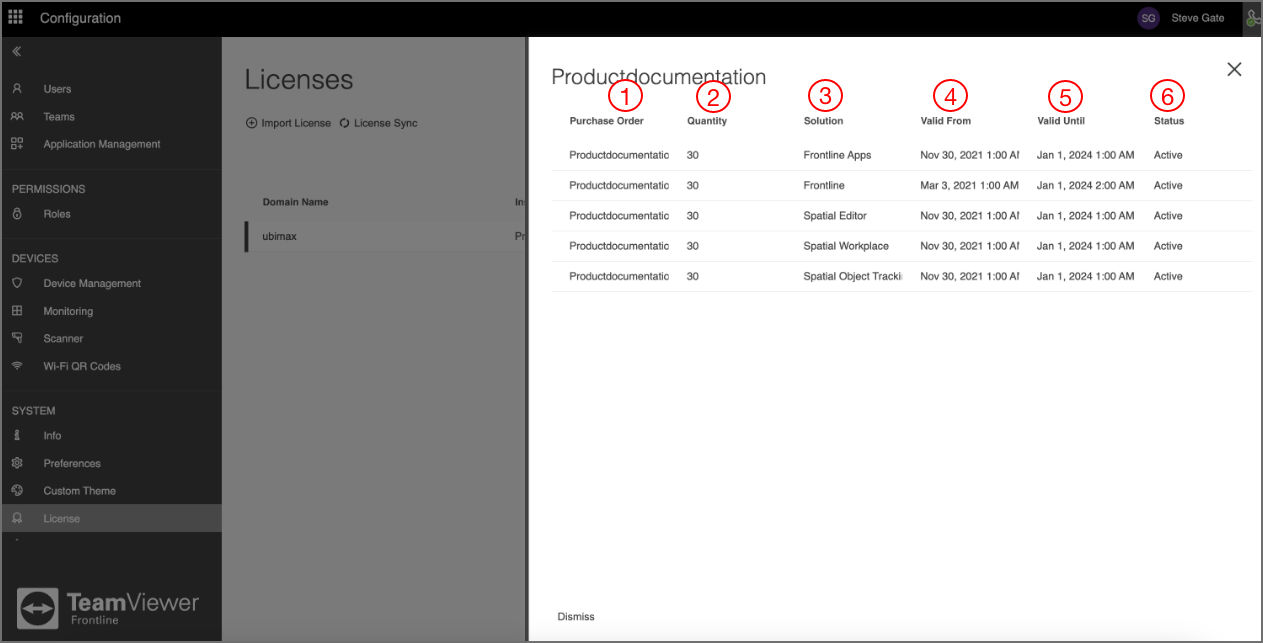Click the Application Management icon
Viewport: 1263px width, 643px height.
pos(17,144)
